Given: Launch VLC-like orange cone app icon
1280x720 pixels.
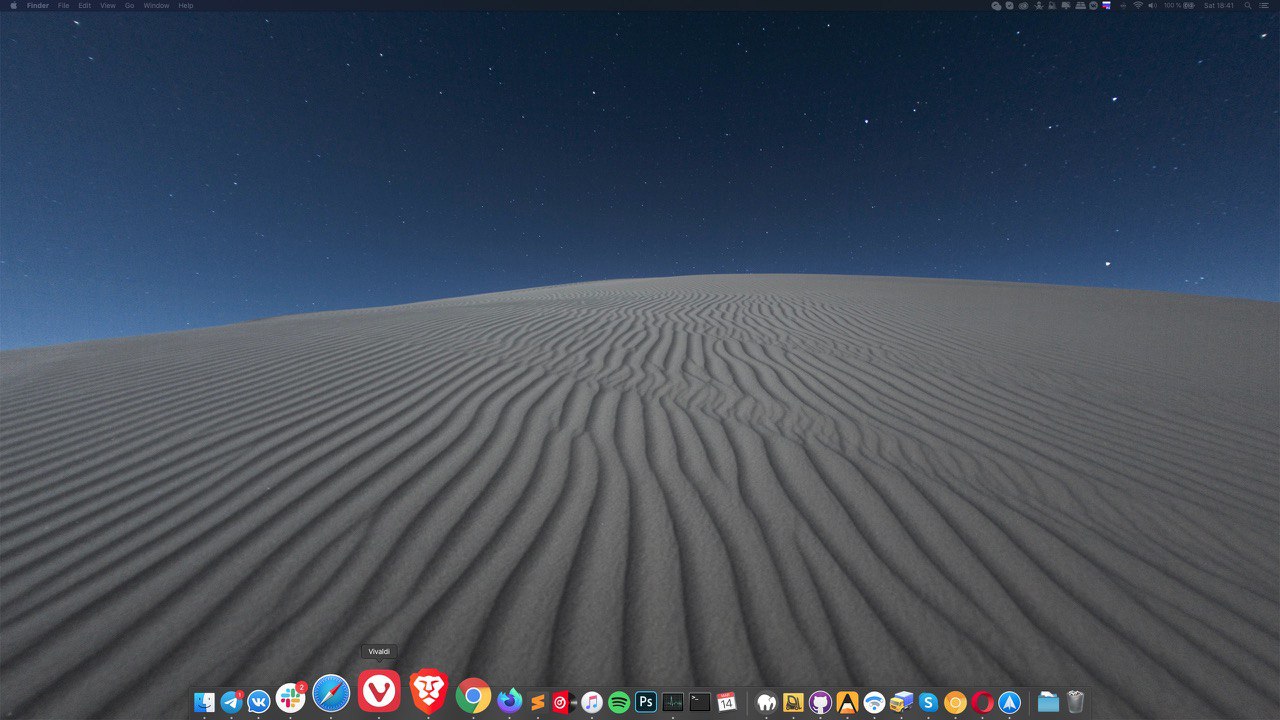Looking at the screenshot, I should pos(848,702).
